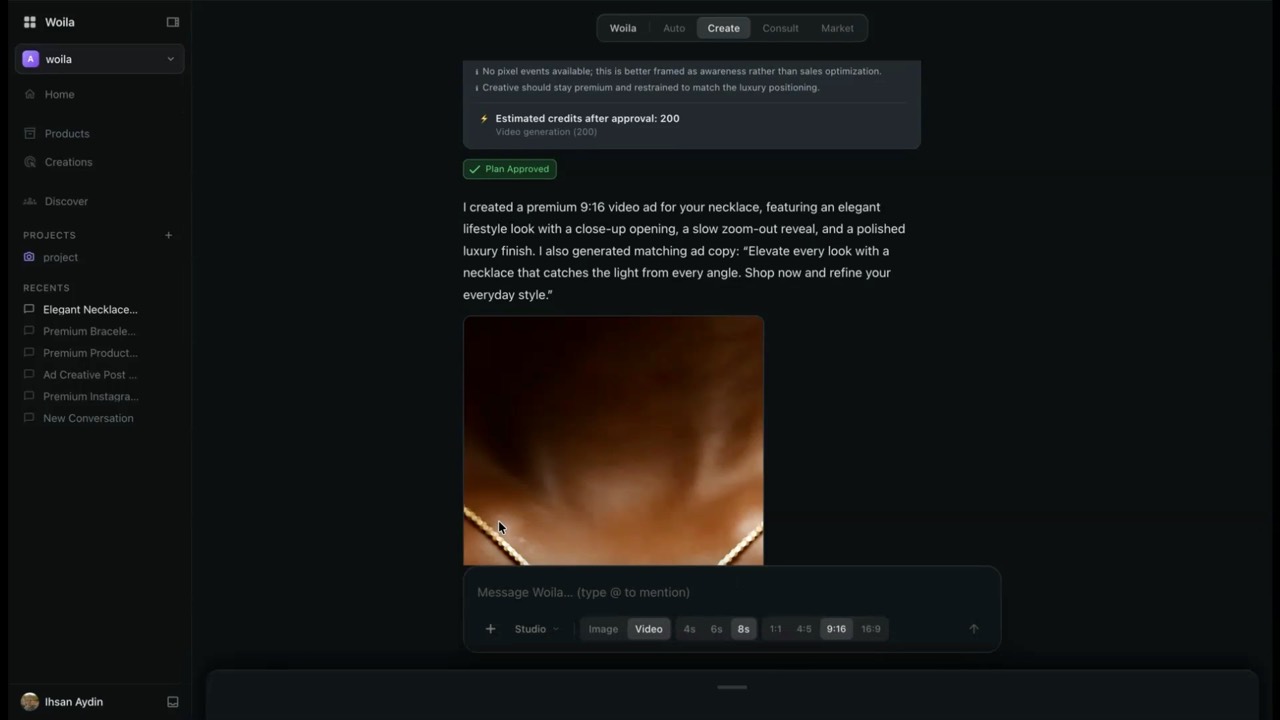Click the Creations icon in sidebar
1280x720 pixels.
(30, 162)
